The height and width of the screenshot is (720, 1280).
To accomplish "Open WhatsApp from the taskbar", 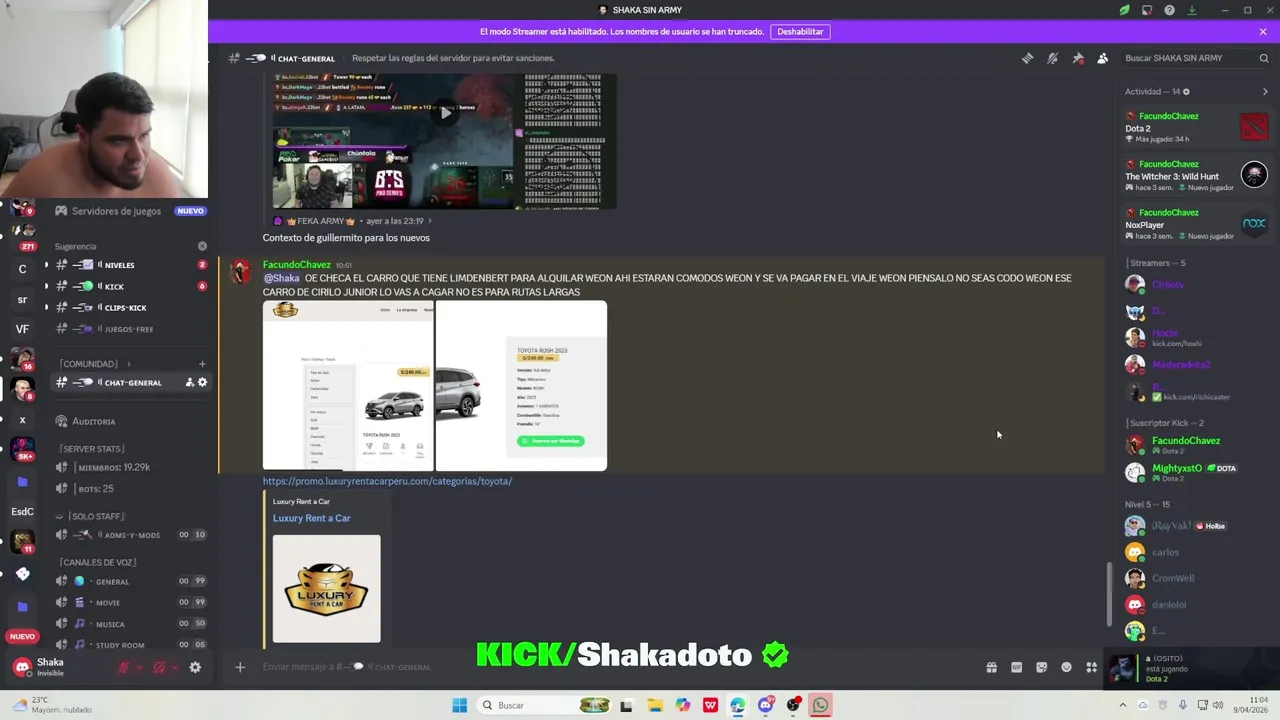I will 820,705.
